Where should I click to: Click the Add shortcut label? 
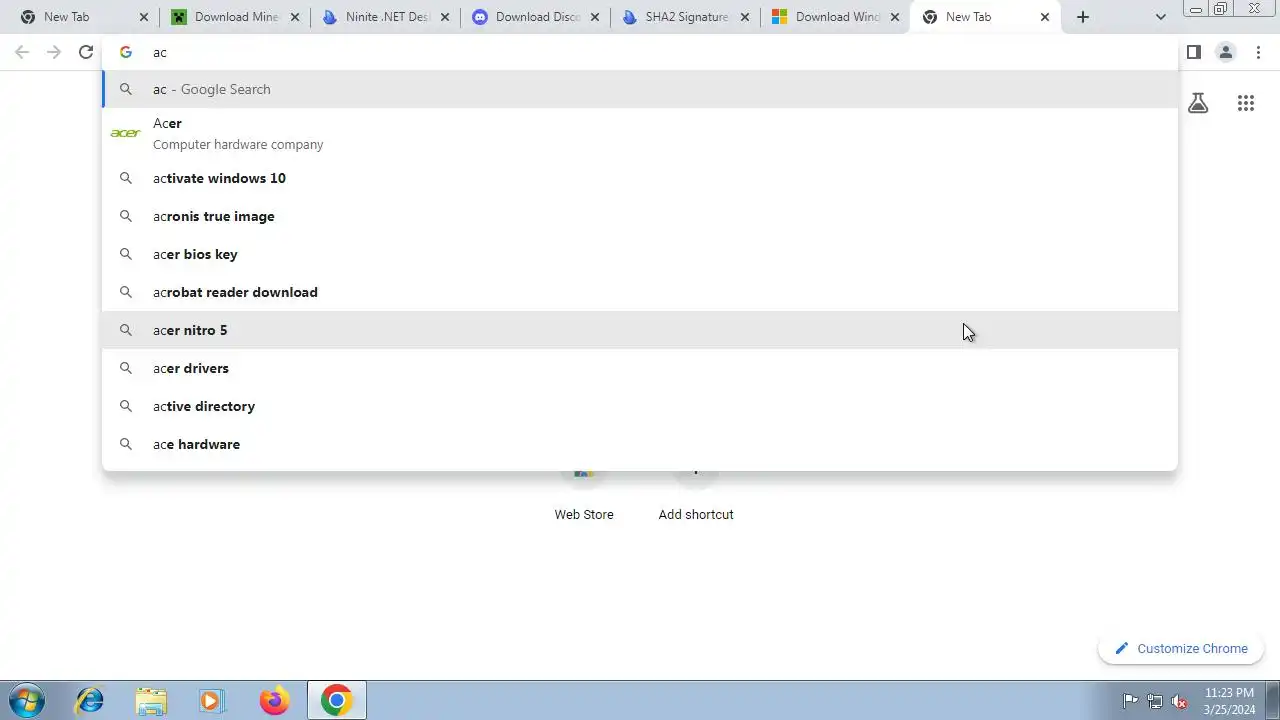coord(696,514)
